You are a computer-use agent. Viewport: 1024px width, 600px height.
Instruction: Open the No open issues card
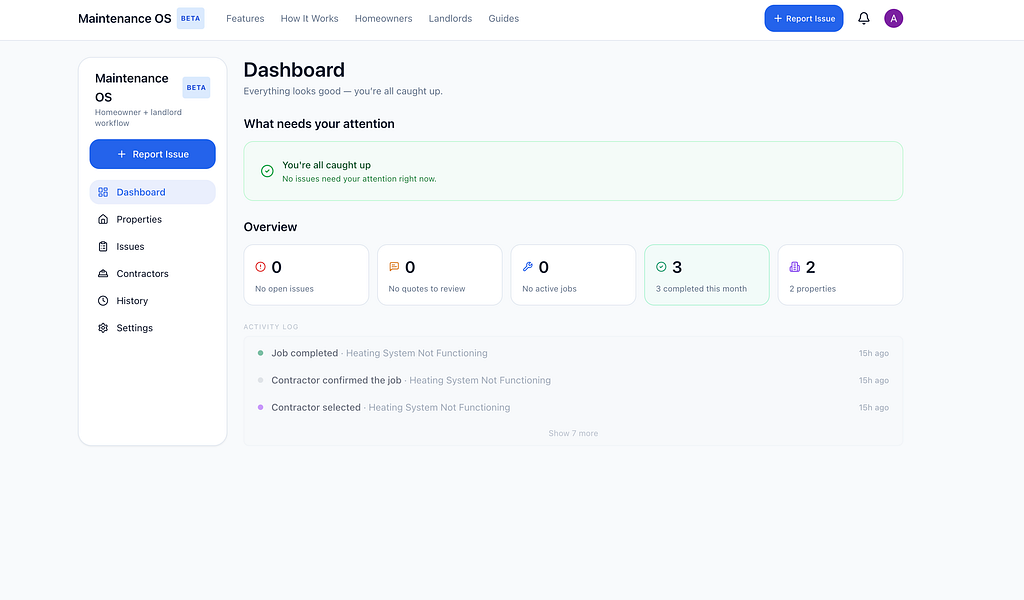click(306, 275)
